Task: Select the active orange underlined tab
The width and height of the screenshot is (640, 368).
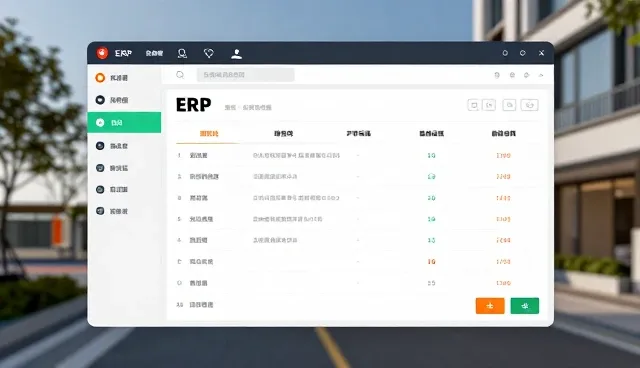Action: pyautogui.click(x=209, y=133)
